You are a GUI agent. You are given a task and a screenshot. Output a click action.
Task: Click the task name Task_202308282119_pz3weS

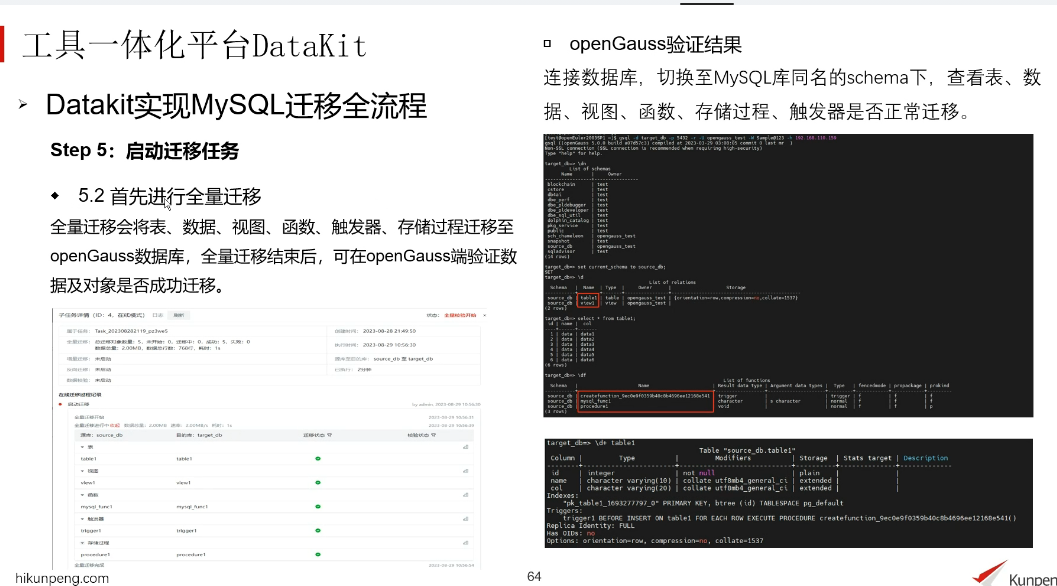tap(131, 331)
